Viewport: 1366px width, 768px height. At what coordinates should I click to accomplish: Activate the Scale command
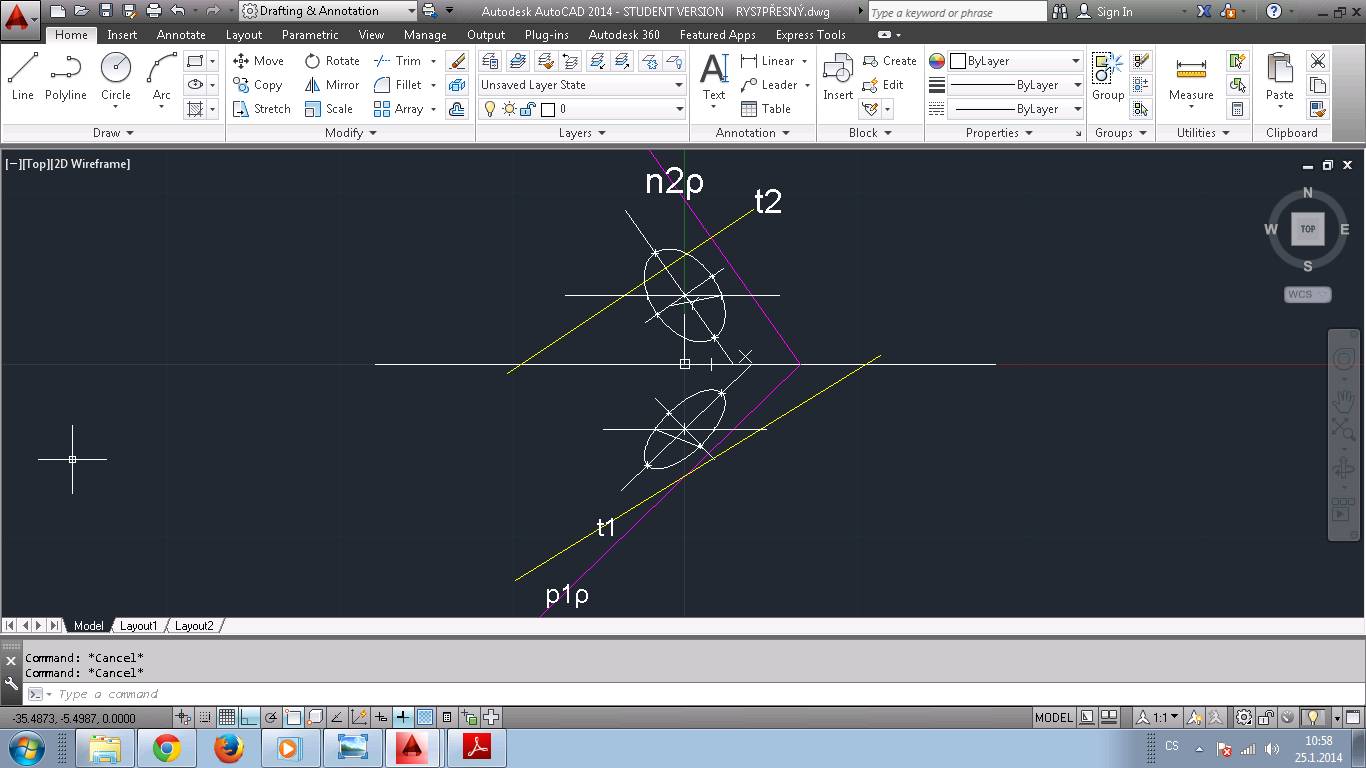pos(329,109)
